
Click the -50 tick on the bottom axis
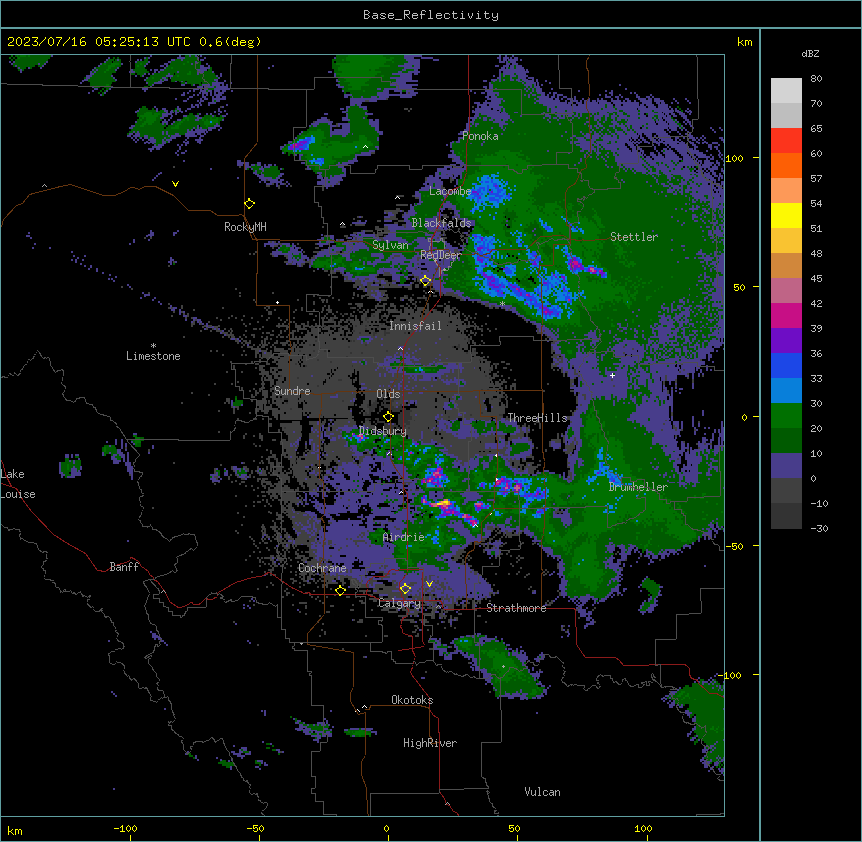click(255, 828)
